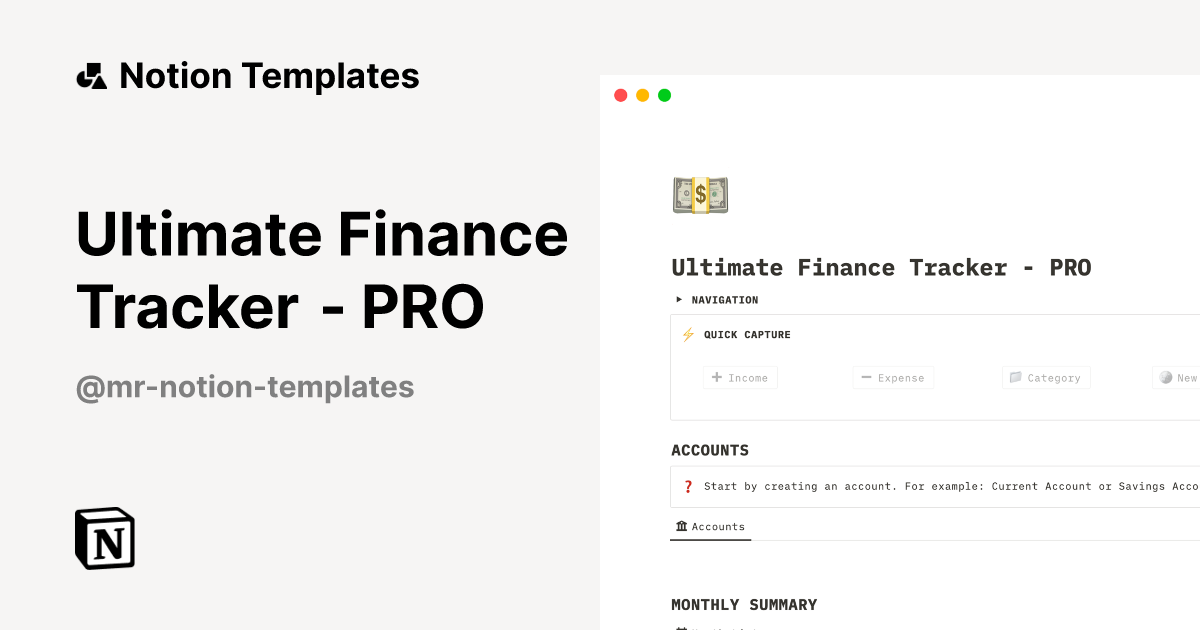Click the Expense quick capture button
The image size is (1200, 630).
tap(893, 377)
